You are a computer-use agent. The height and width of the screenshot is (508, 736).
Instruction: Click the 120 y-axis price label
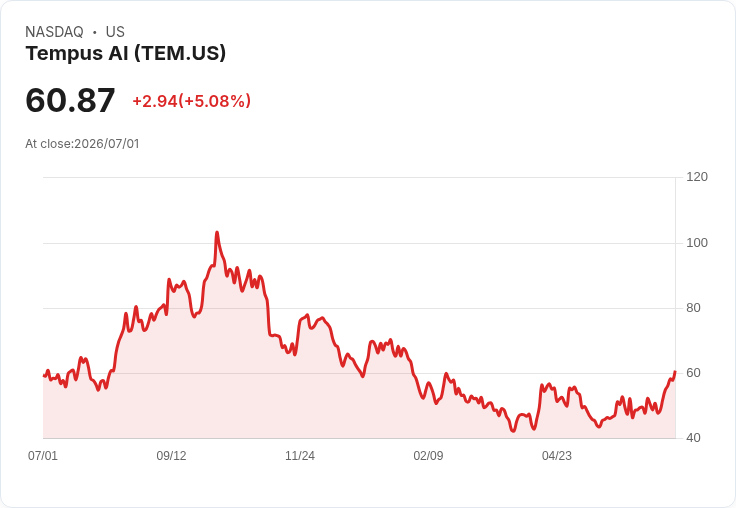pos(697,177)
